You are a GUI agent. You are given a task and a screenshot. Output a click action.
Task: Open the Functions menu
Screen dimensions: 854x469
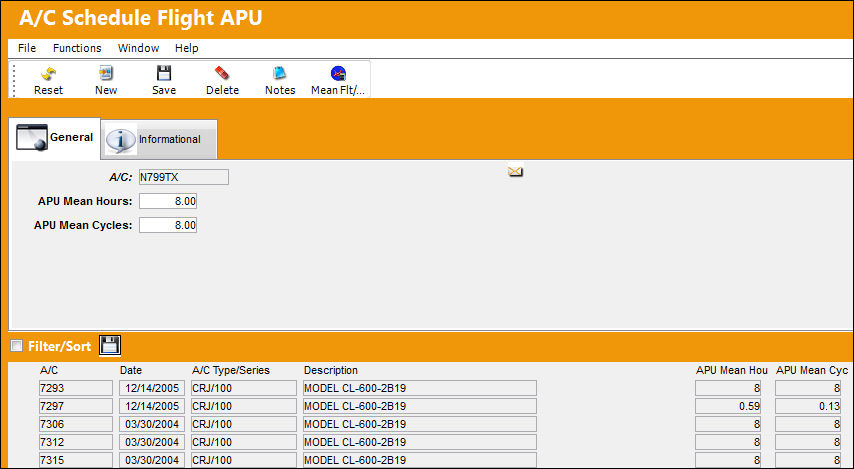click(77, 48)
